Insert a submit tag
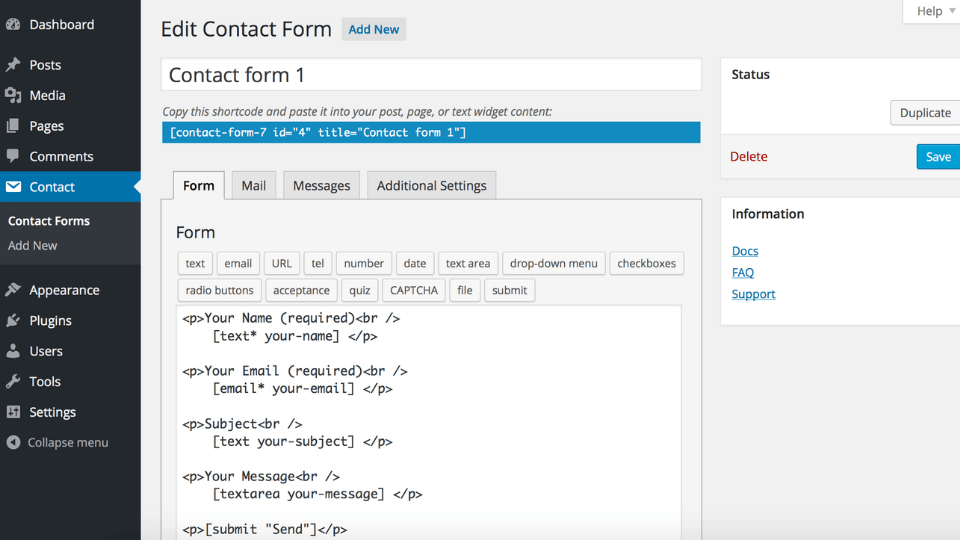 (x=509, y=290)
